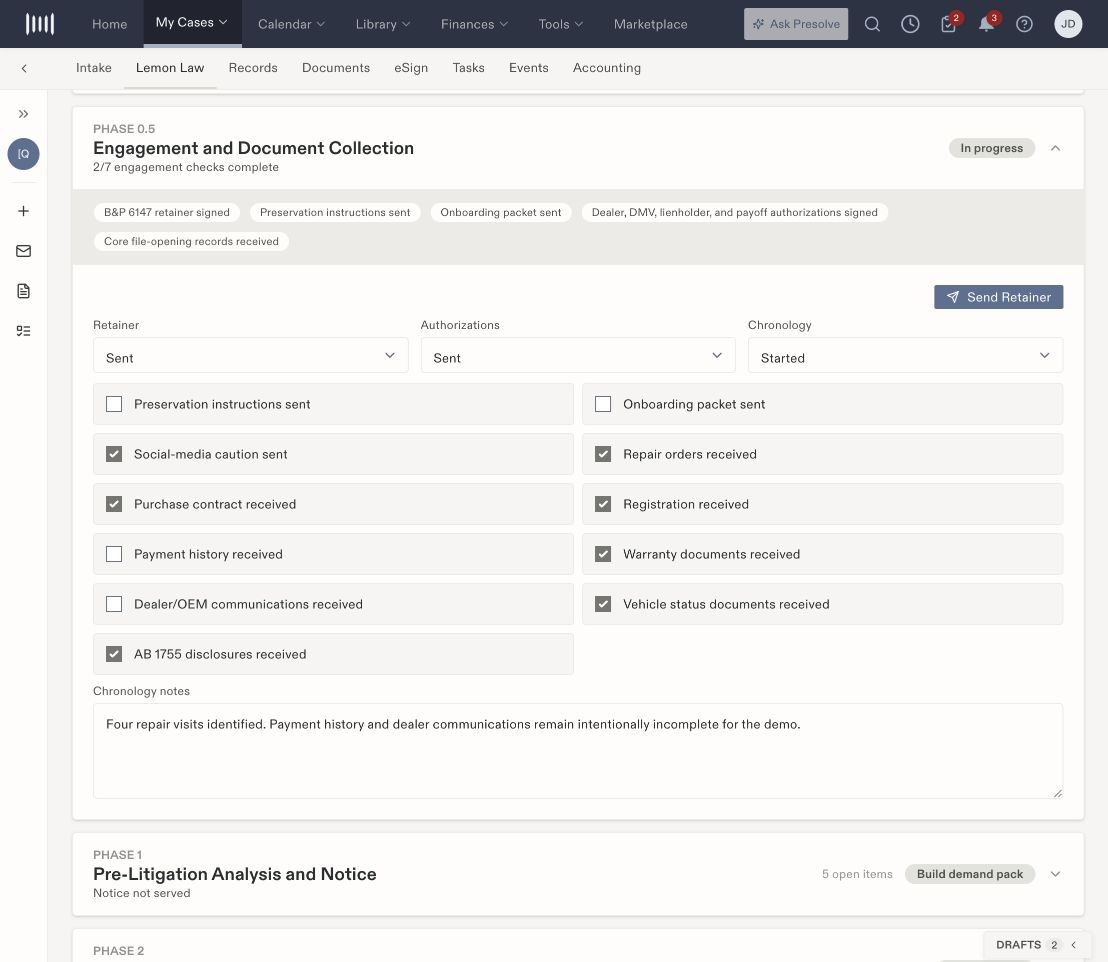Viewport: 1108px width, 962px height.
Task: Click the Onboarding packet sent chip
Action: [500, 212]
